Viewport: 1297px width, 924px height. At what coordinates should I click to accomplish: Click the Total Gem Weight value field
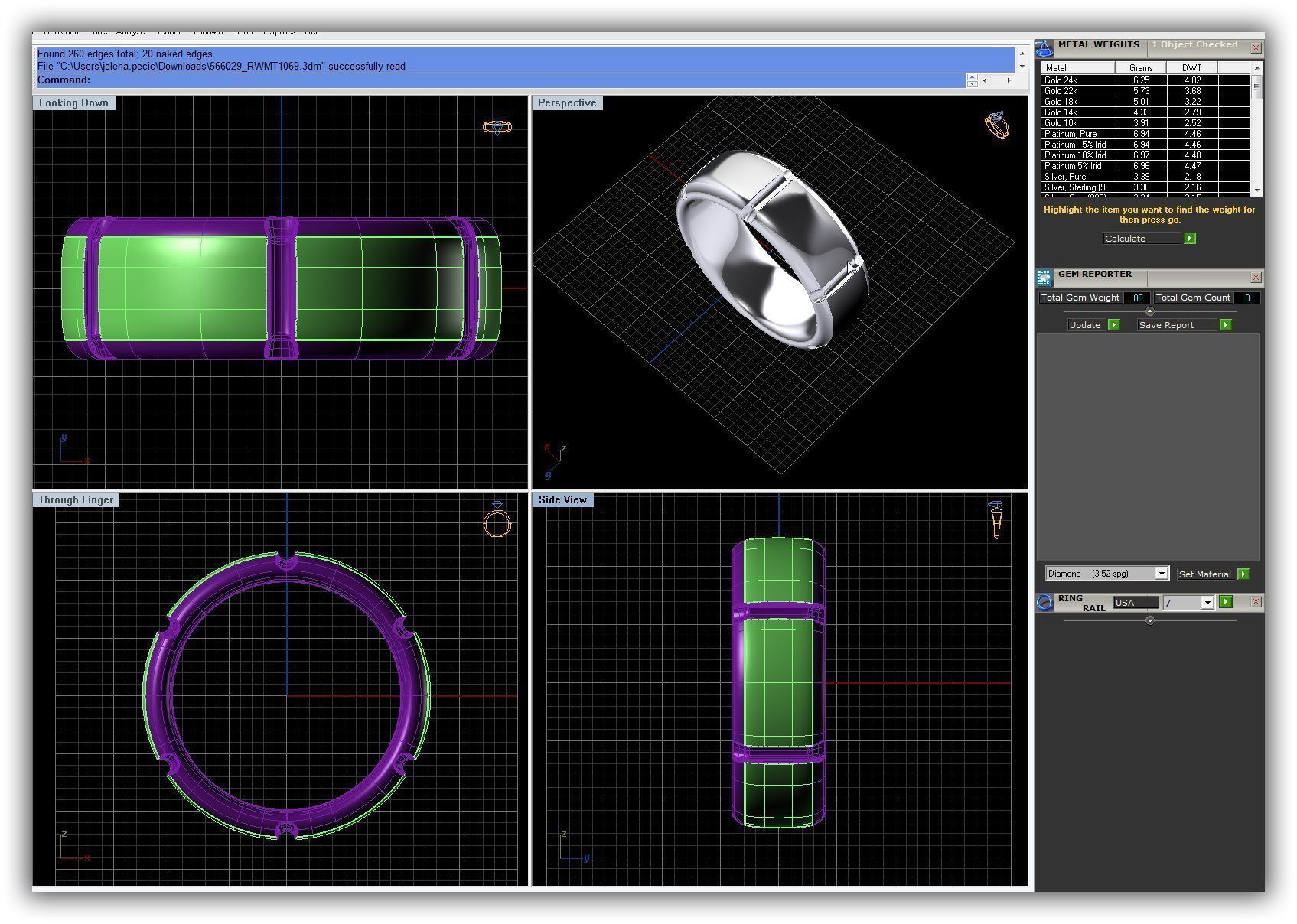(x=1137, y=298)
